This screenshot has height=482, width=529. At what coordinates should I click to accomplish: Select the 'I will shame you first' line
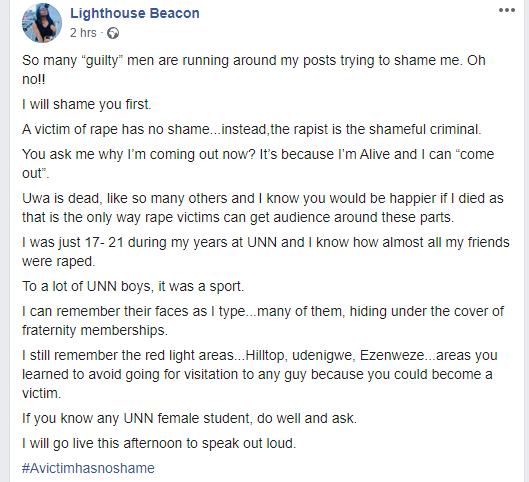(x=87, y=104)
